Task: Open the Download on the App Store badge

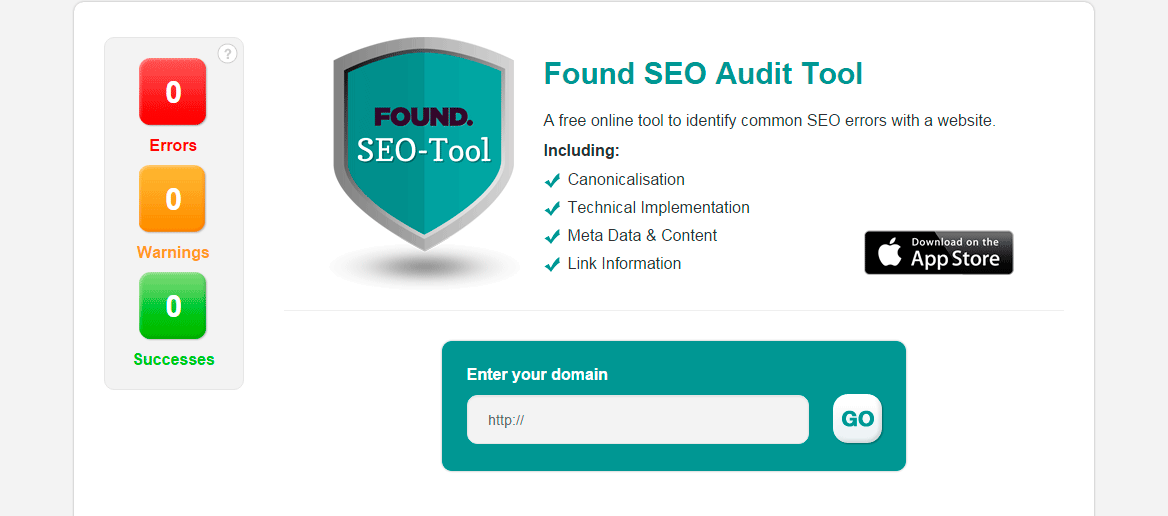Action: pyautogui.click(x=938, y=253)
